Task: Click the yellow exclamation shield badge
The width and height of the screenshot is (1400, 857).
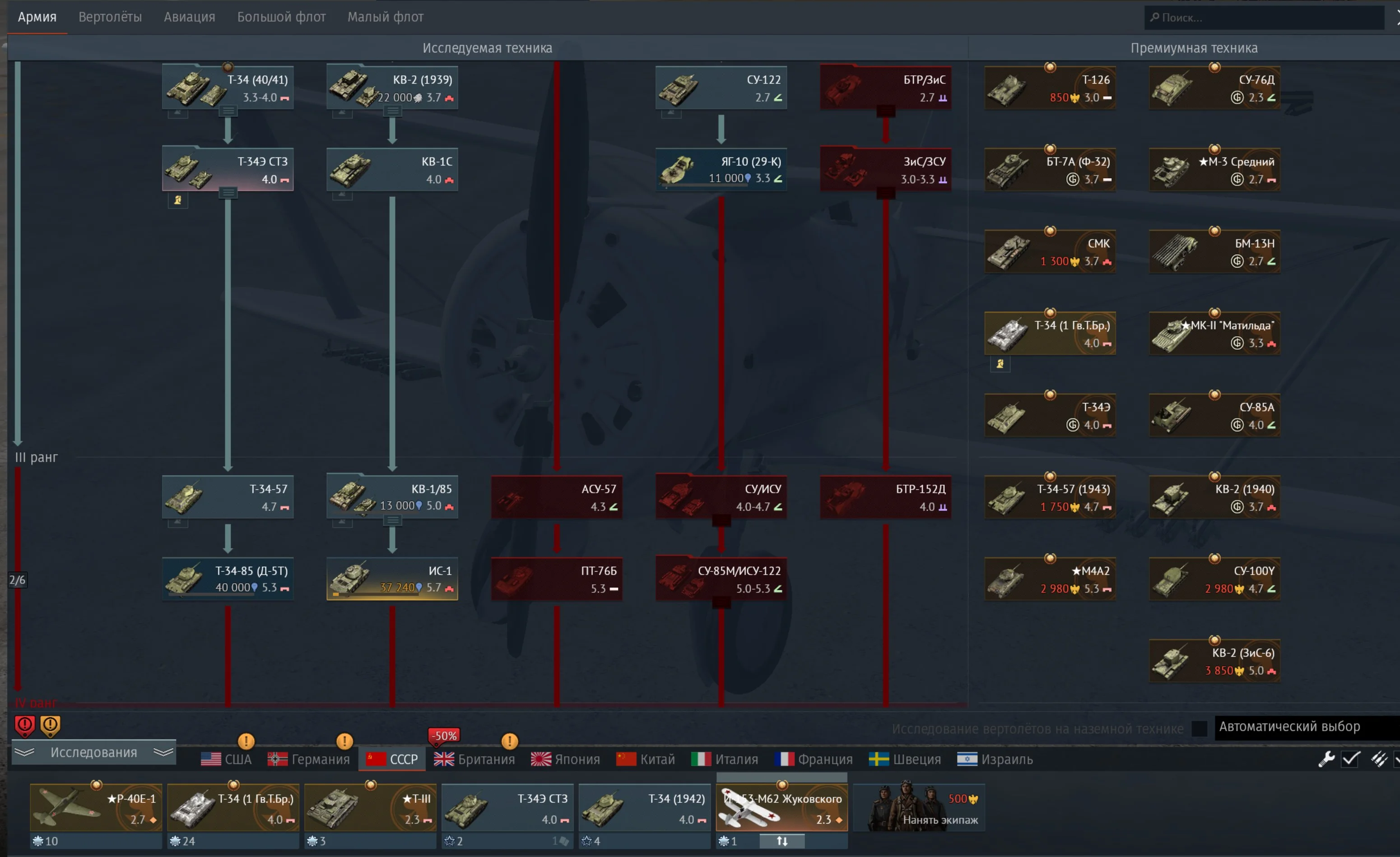Action: tap(51, 725)
